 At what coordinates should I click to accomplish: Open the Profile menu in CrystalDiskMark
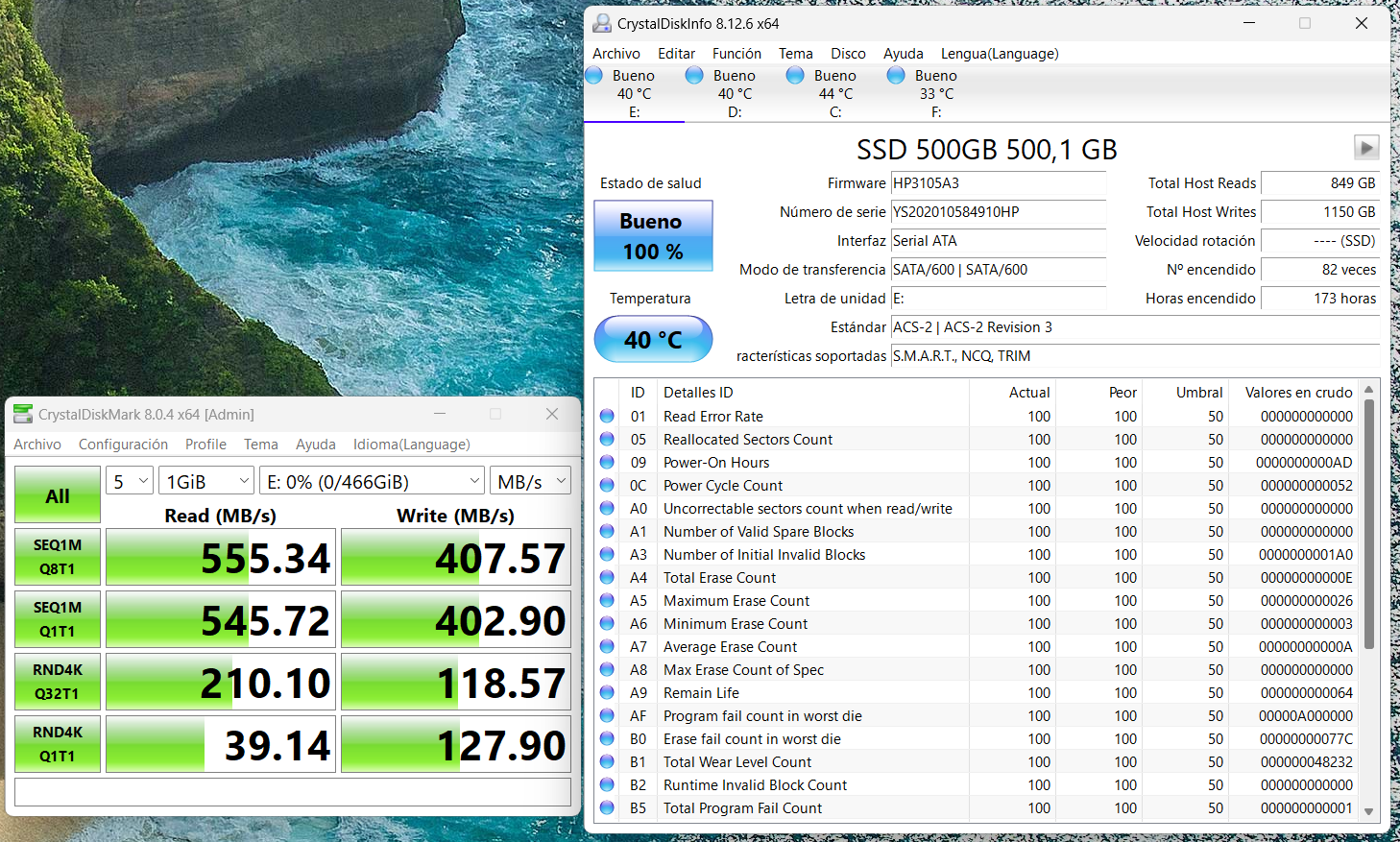tap(205, 445)
